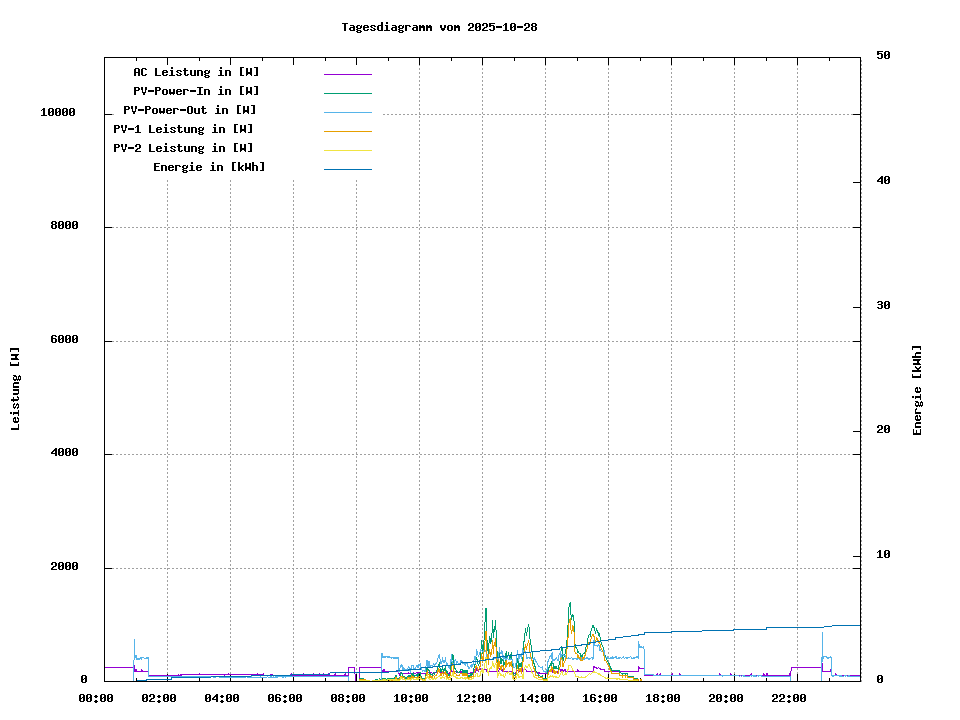The height and width of the screenshot is (720, 960).
Task: Click the light blue PV-Power-Out legend line
Action: coord(347,112)
